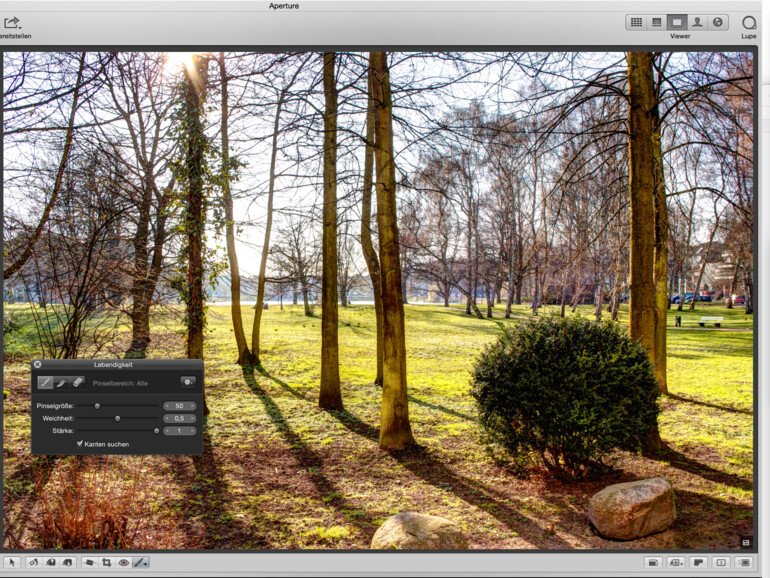770x578 pixels.
Task: Select the Red Eye tool
Action: (x=123, y=562)
